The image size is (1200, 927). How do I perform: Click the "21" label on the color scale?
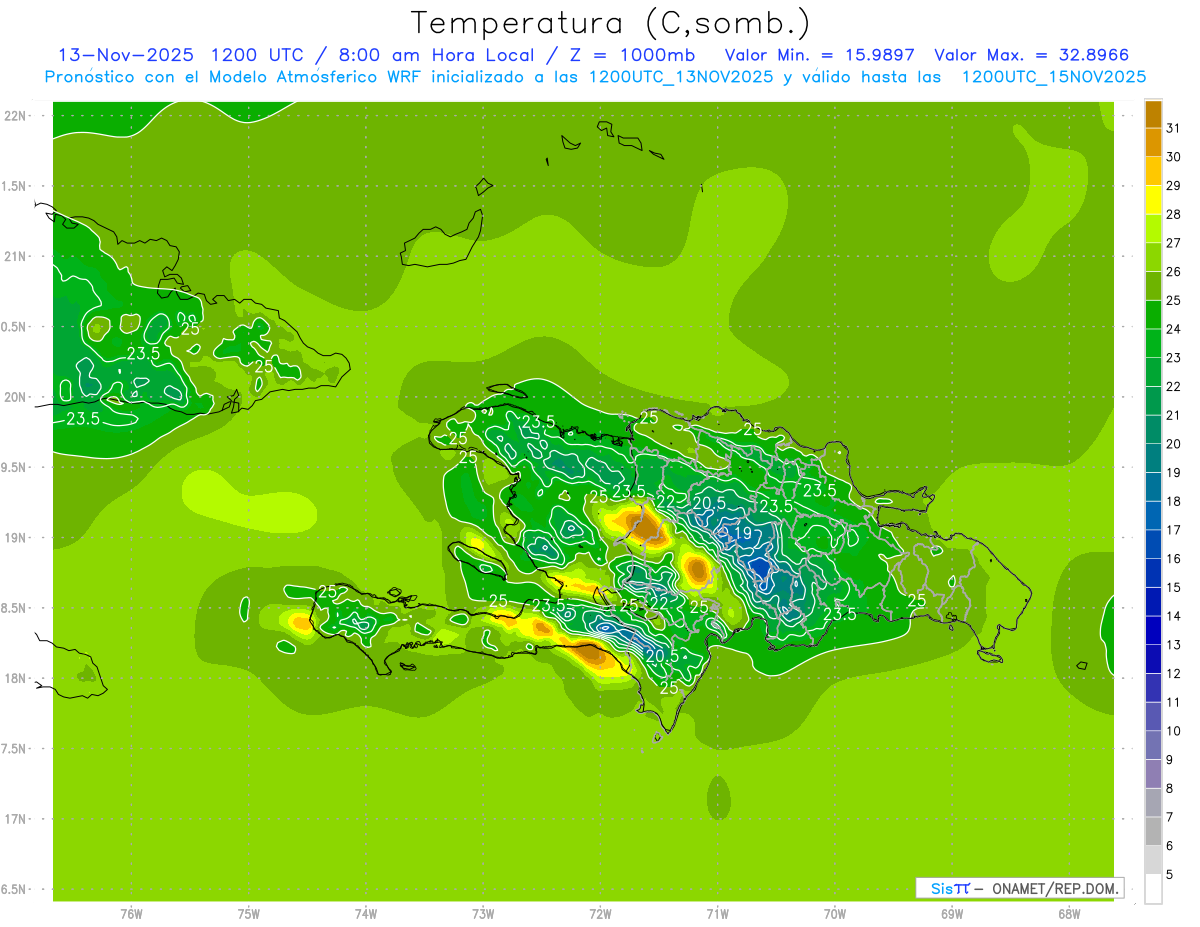[1174, 415]
